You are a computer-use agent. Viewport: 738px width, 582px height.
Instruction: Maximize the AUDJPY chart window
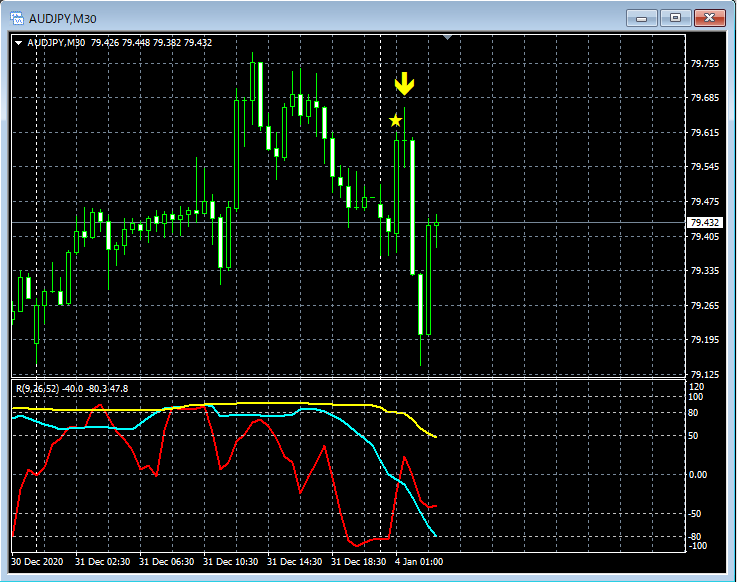tap(676, 18)
